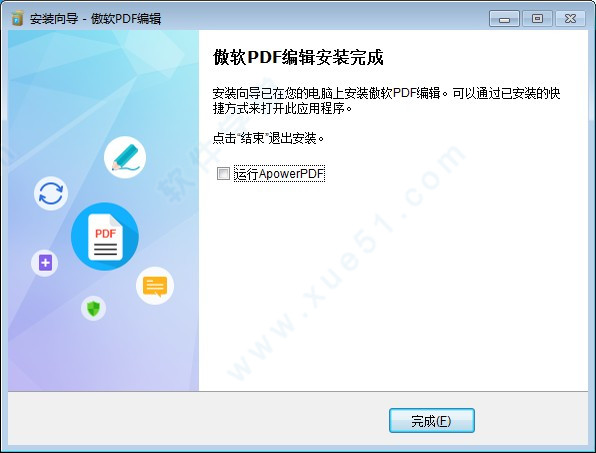
Task: Click the 傲软PDF编辑安装完成 heading
Action: click(298, 58)
